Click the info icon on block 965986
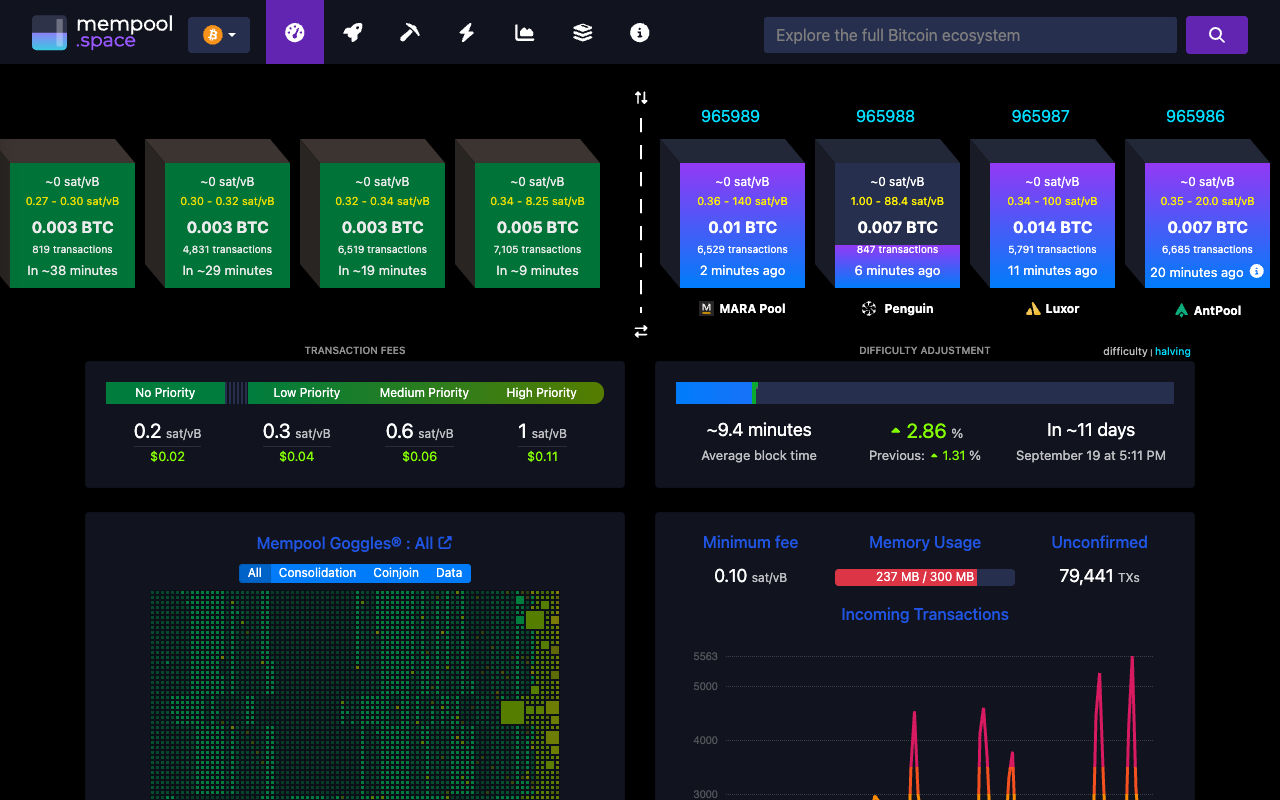This screenshot has width=1280, height=800. click(x=1257, y=271)
